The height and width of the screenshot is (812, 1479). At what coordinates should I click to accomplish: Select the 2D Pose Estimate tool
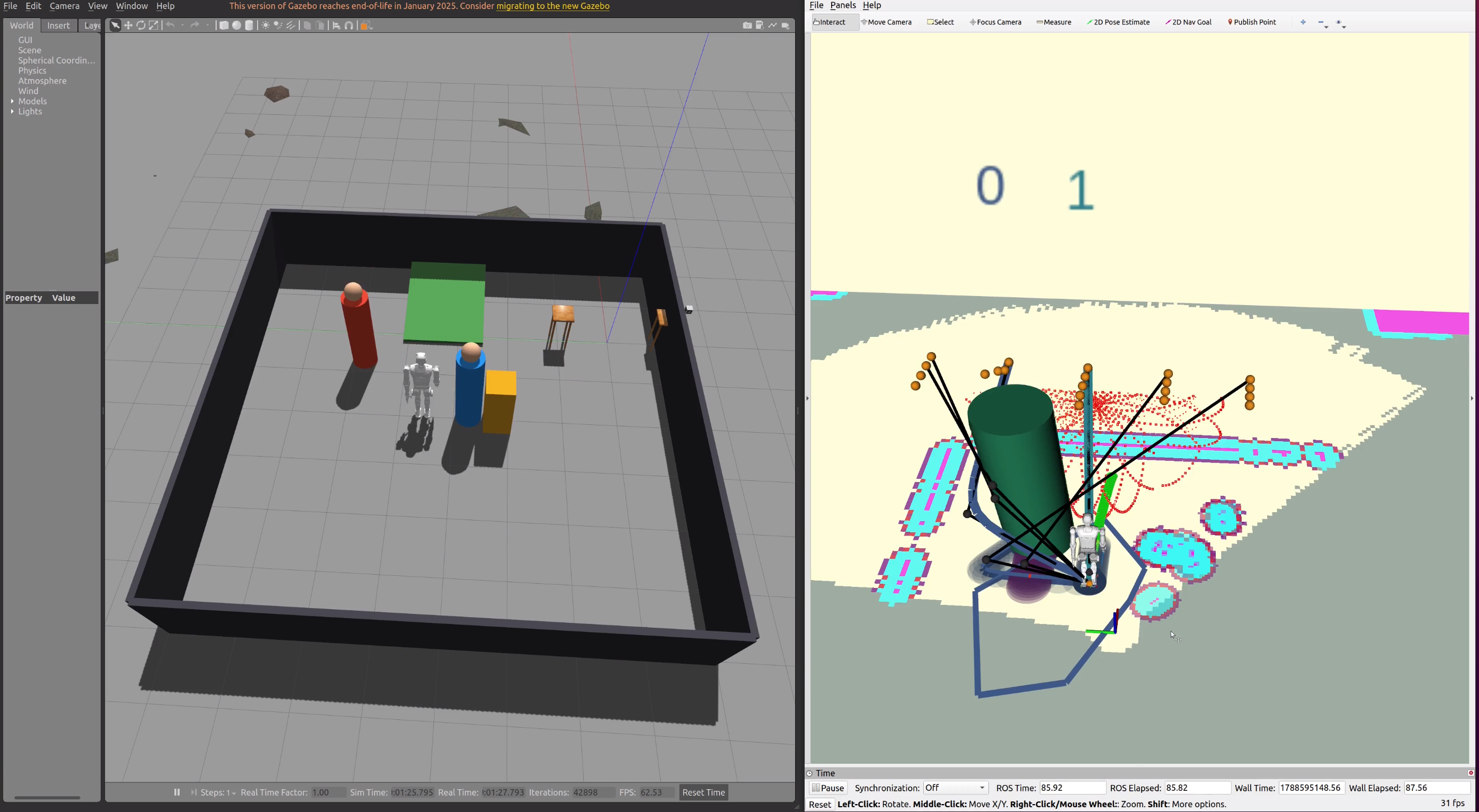point(1118,22)
